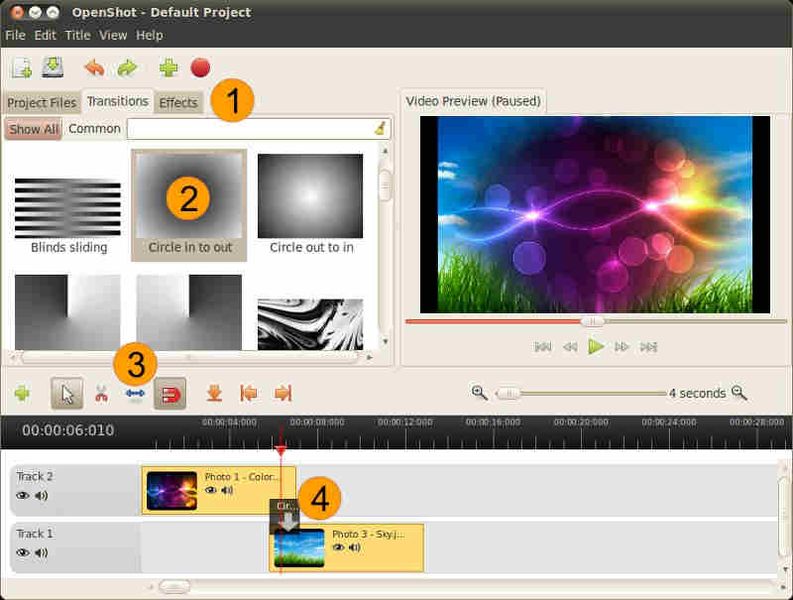Click the video preview seek slider handle
Screen dimensions: 793x600
tap(592, 321)
